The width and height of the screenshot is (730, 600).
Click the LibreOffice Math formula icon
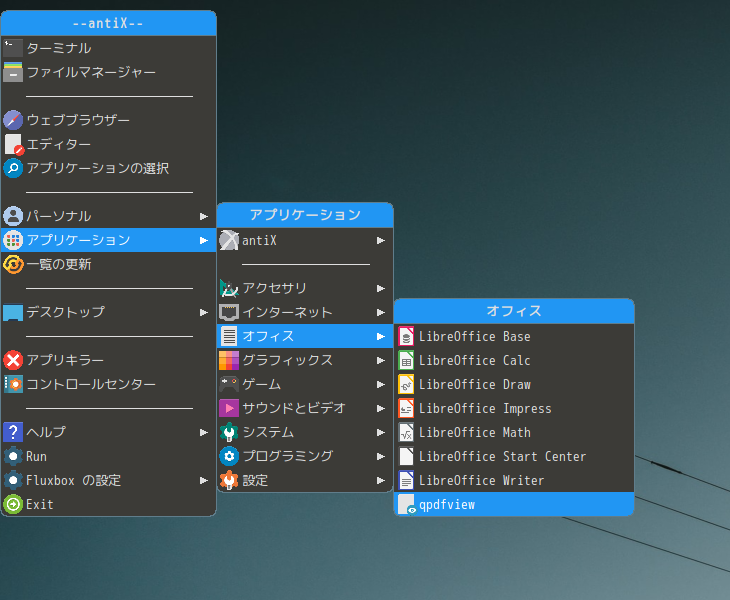pyautogui.click(x=406, y=432)
